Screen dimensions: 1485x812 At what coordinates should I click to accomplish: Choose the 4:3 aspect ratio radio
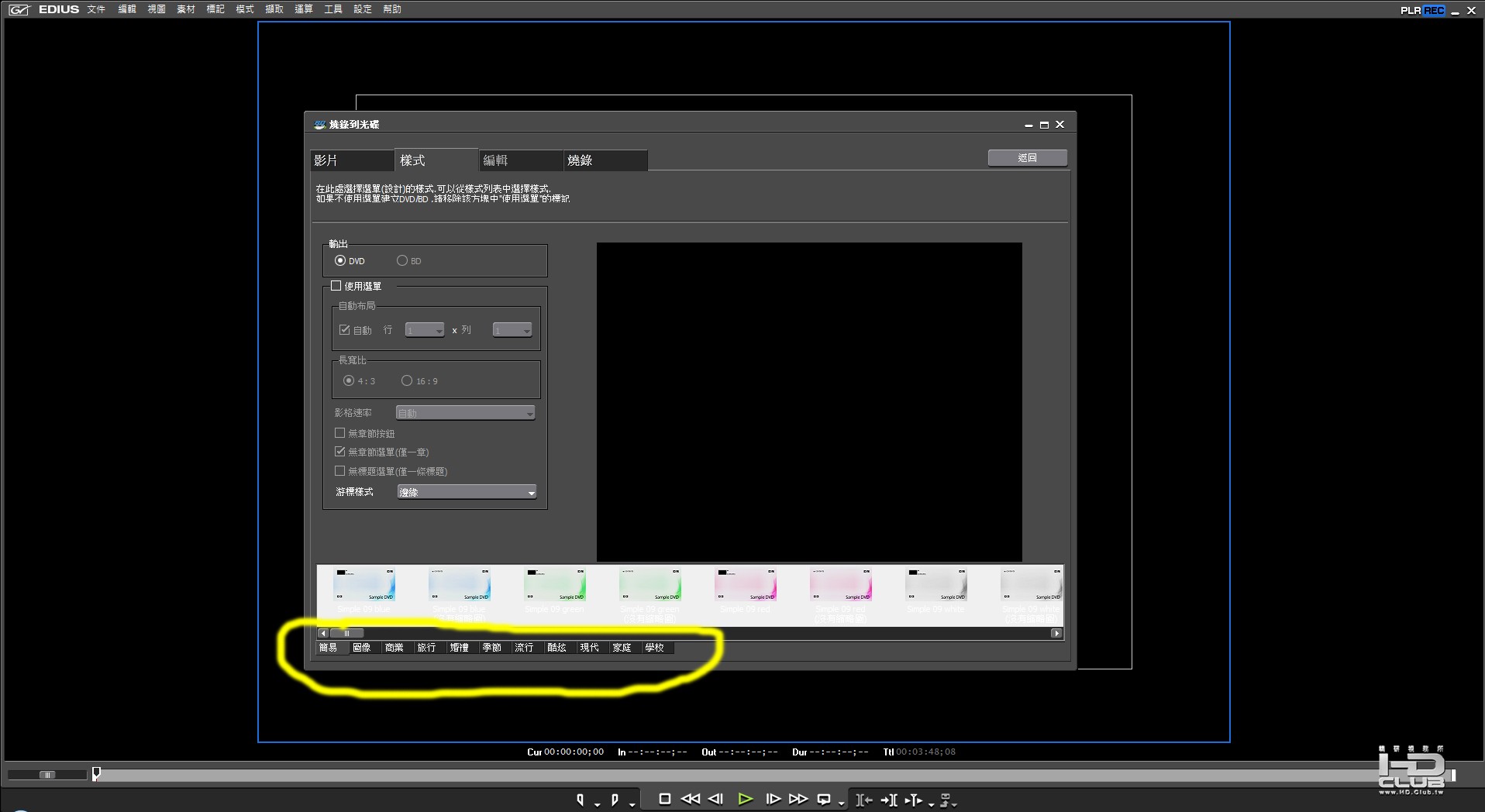[x=349, y=380]
